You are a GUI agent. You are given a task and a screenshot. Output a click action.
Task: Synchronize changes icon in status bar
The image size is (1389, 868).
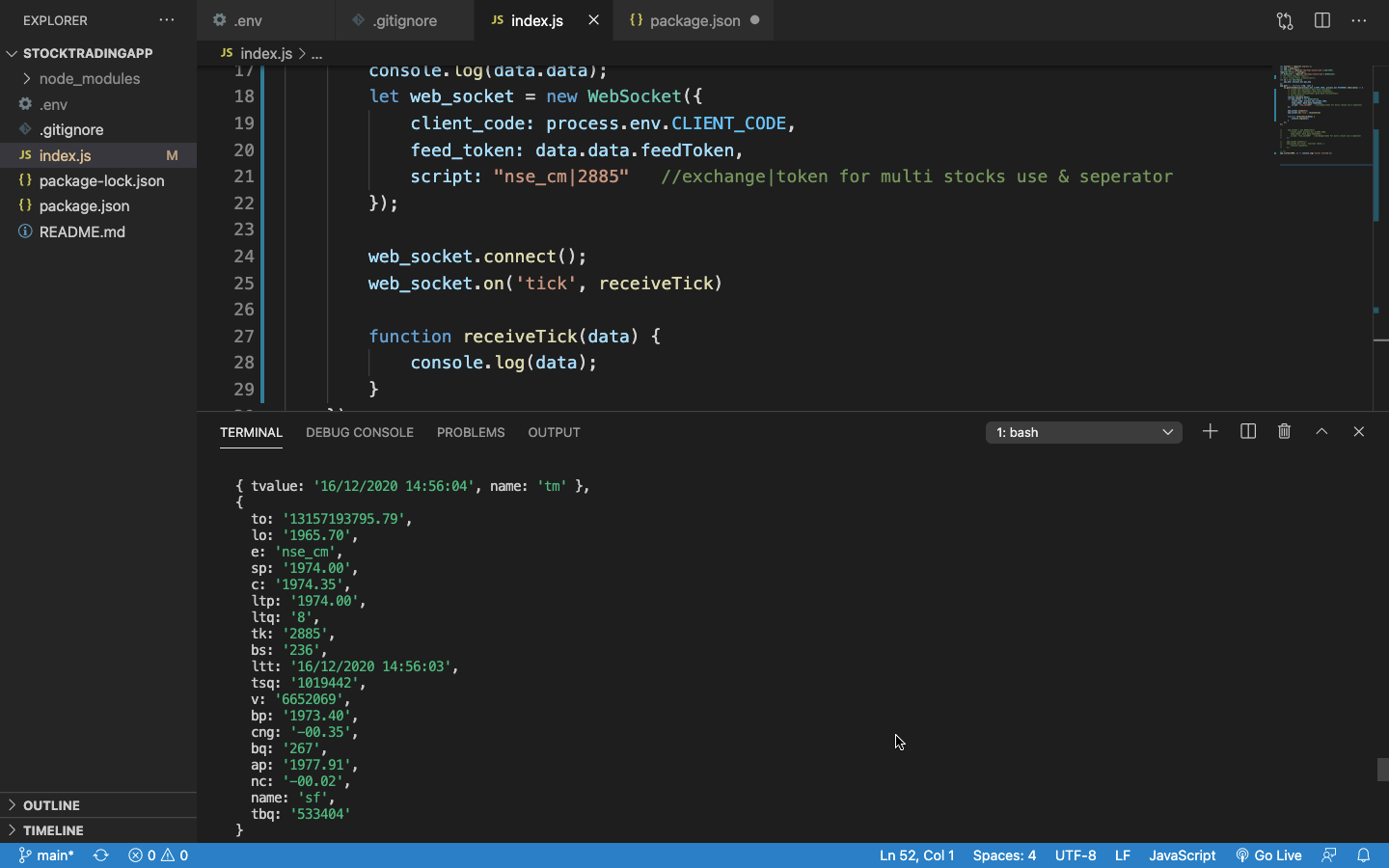pyautogui.click(x=100, y=855)
